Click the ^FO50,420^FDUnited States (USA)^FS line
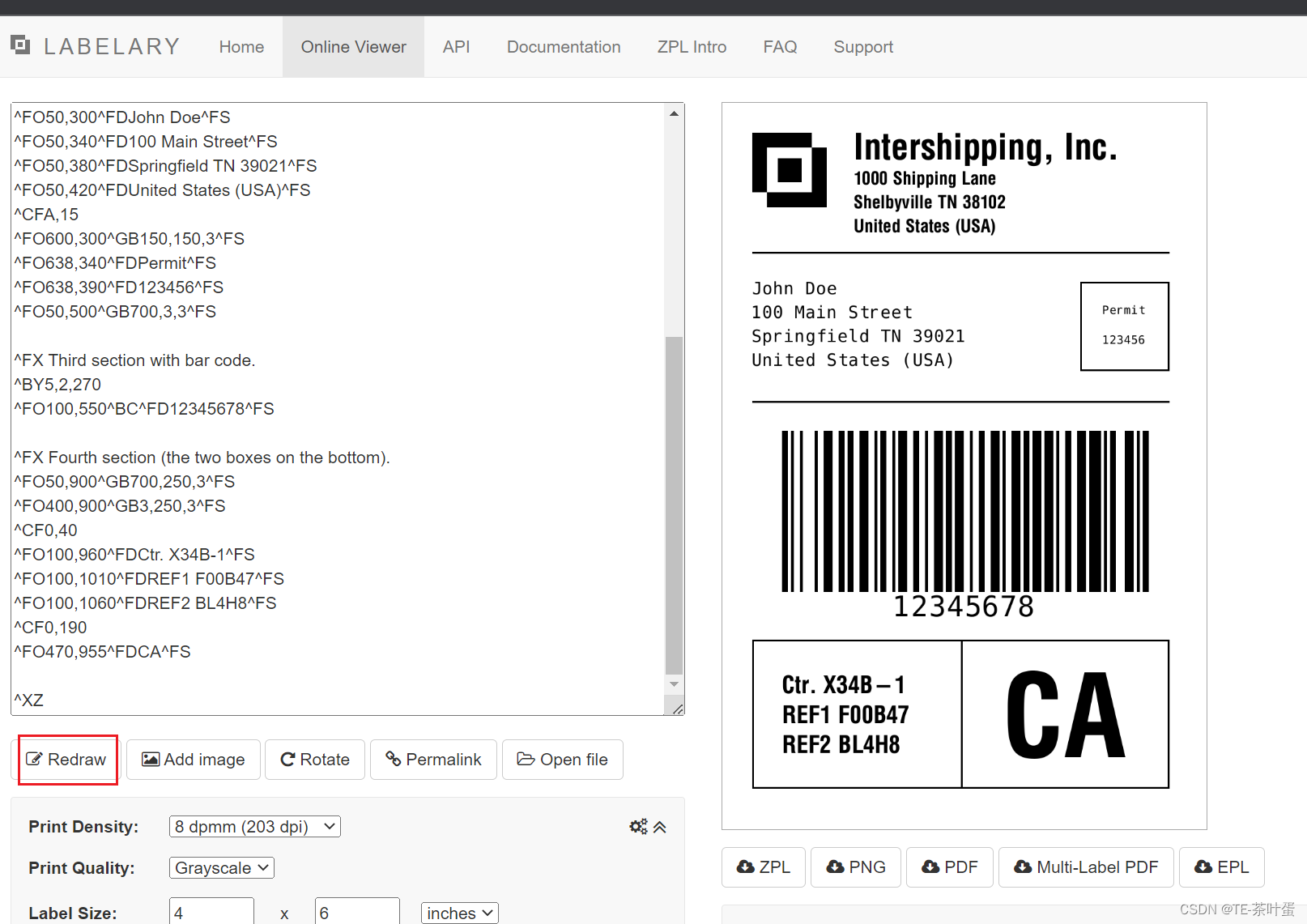Screen dimensions: 1307x924 [162, 190]
